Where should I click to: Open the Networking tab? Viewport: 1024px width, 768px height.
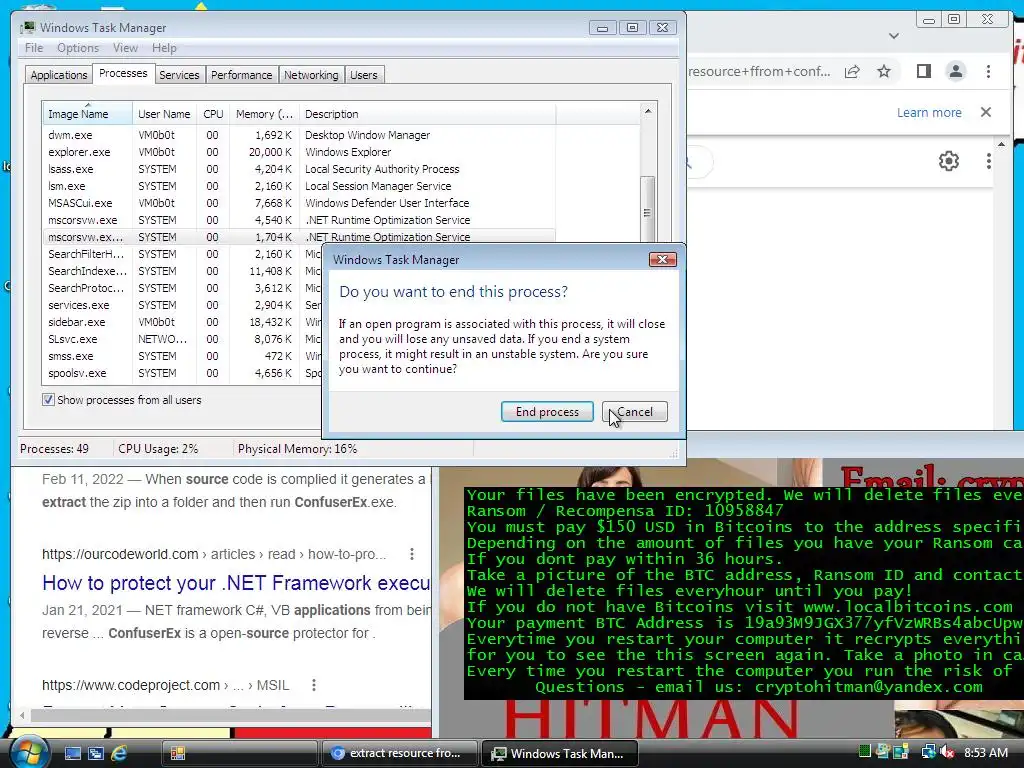pyautogui.click(x=311, y=75)
